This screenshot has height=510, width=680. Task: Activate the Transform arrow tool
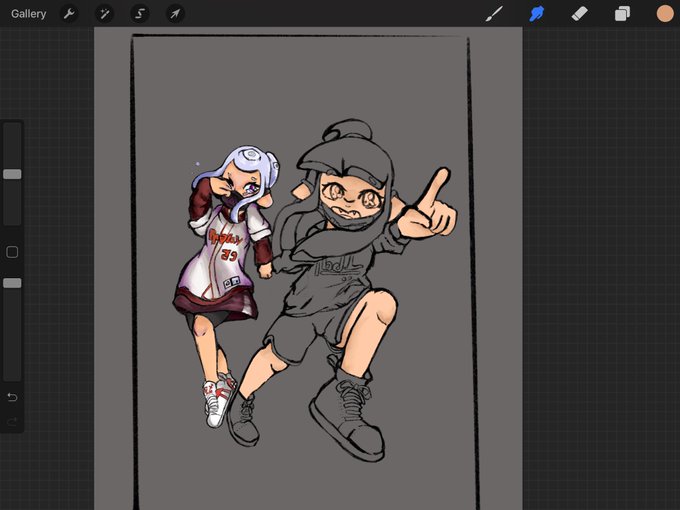(x=175, y=14)
